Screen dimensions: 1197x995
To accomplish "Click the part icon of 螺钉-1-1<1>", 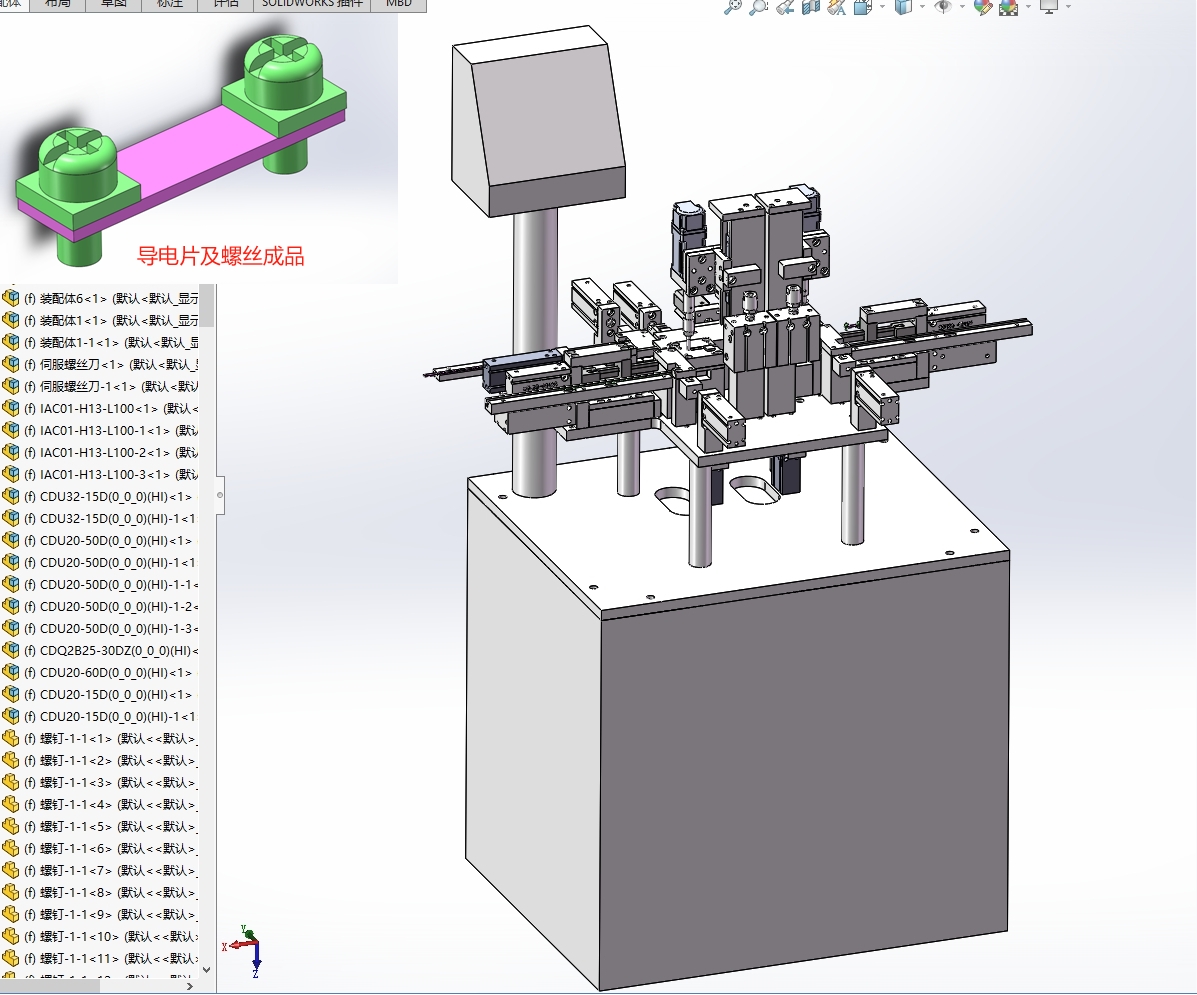I will pyautogui.click(x=11, y=738).
